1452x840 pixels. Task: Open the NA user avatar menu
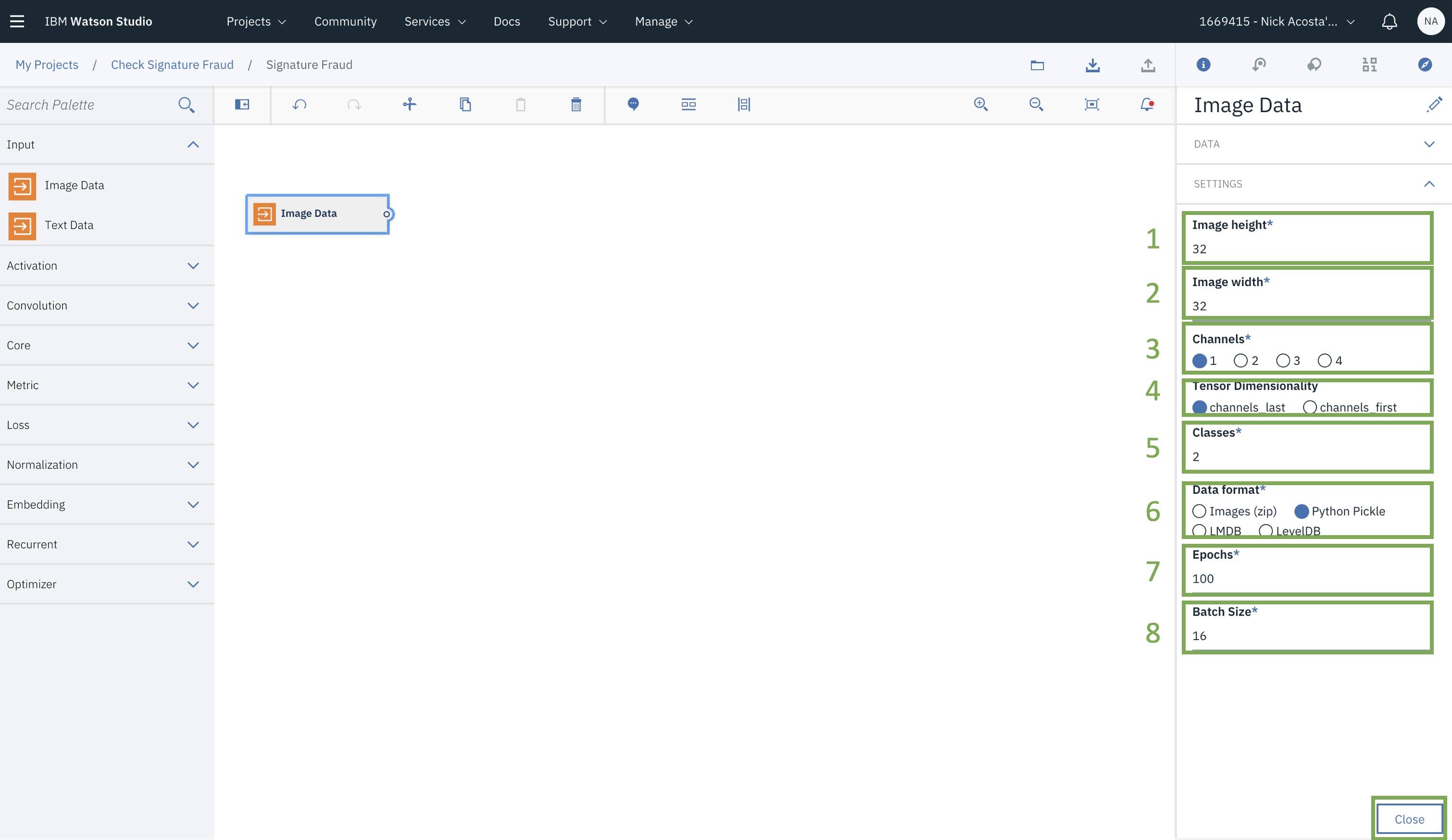point(1431,21)
